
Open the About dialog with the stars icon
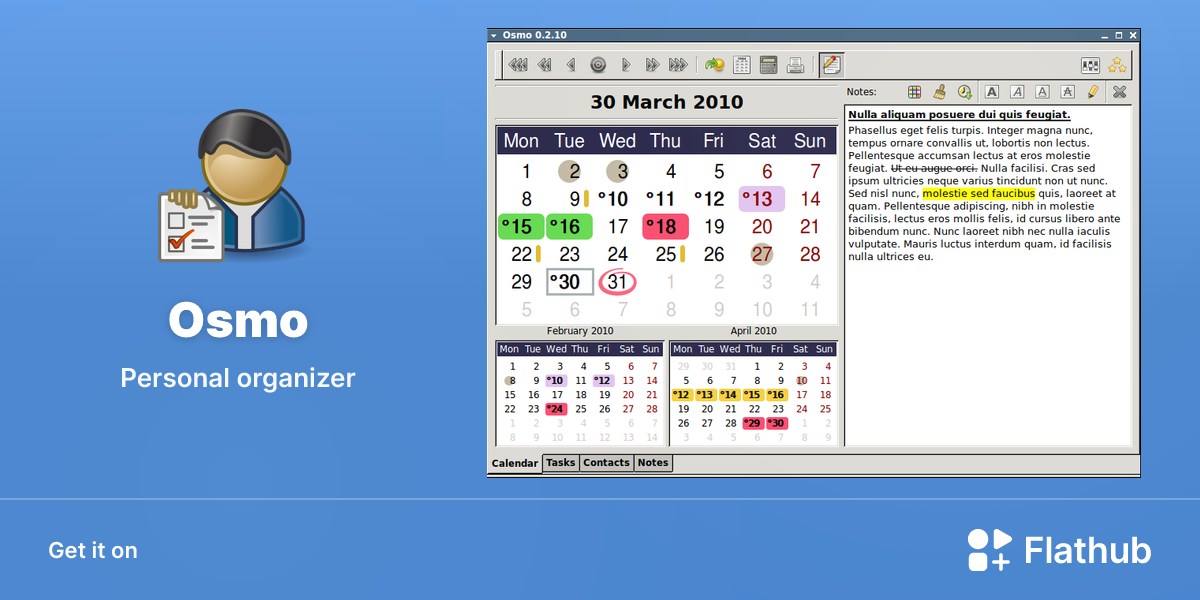pos(1117,65)
